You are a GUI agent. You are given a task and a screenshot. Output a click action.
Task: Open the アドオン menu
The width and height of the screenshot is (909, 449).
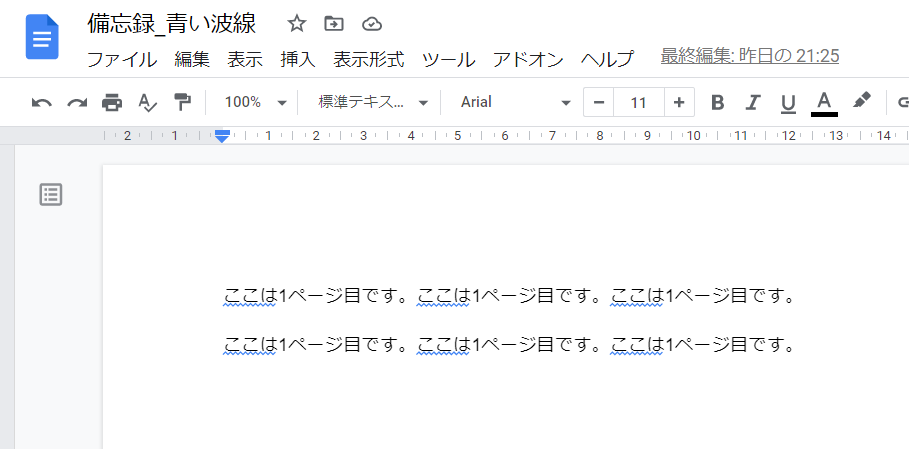point(528,60)
